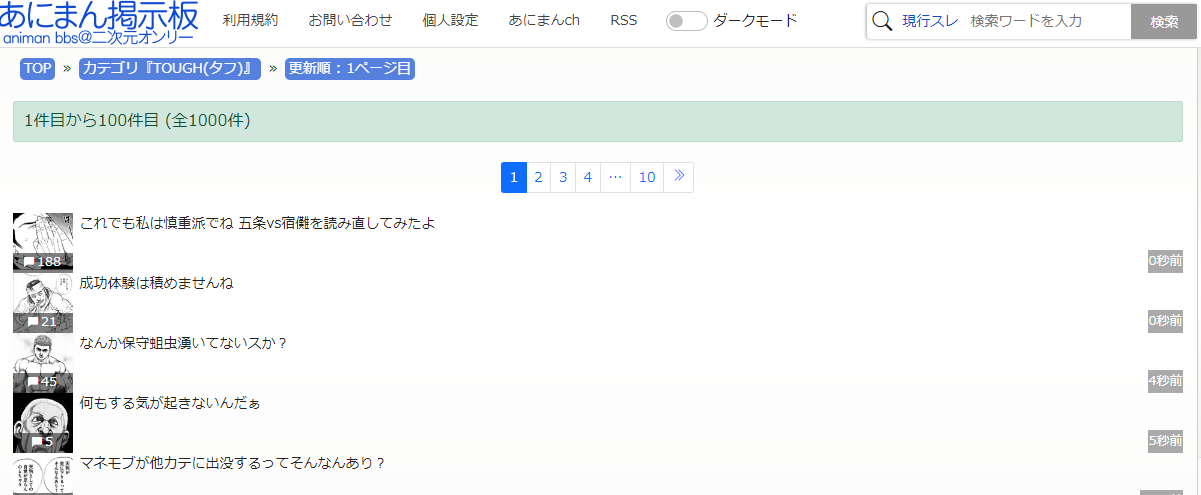This screenshot has width=1201, height=495.
Task: Click the 5秒前 timestamp badge
Action: click(1165, 441)
